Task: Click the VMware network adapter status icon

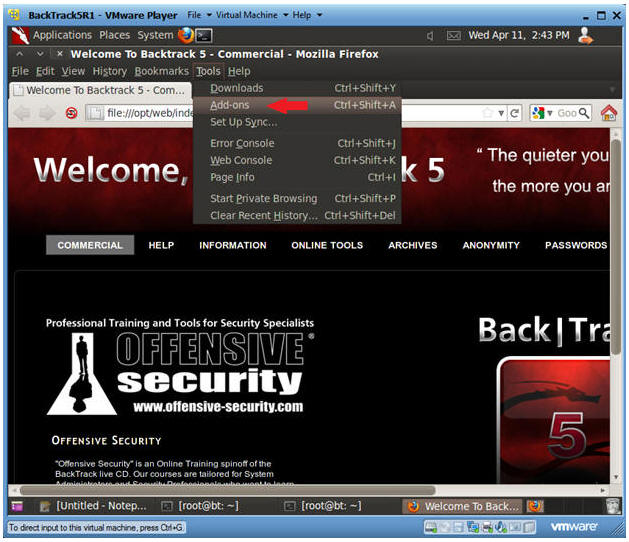Action: click(473, 527)
